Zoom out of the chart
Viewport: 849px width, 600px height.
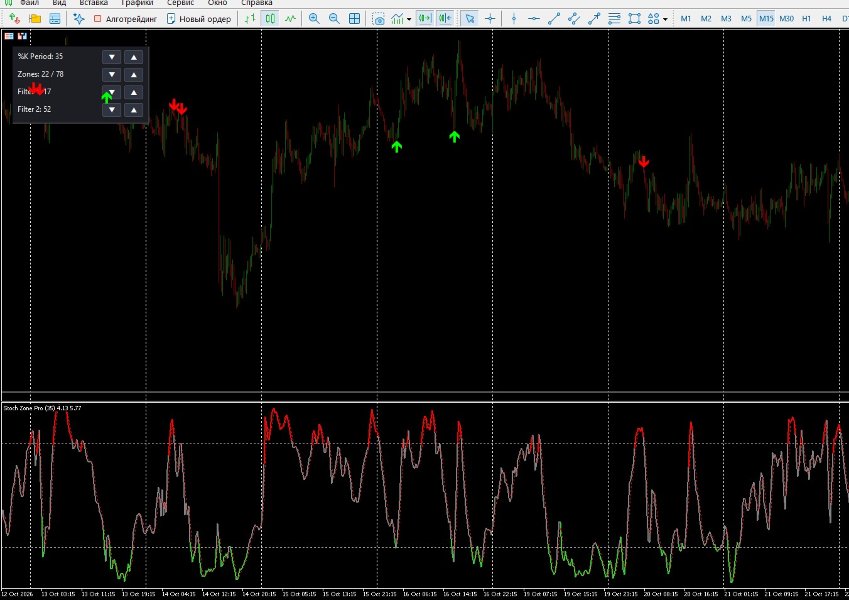coord(334,19)
